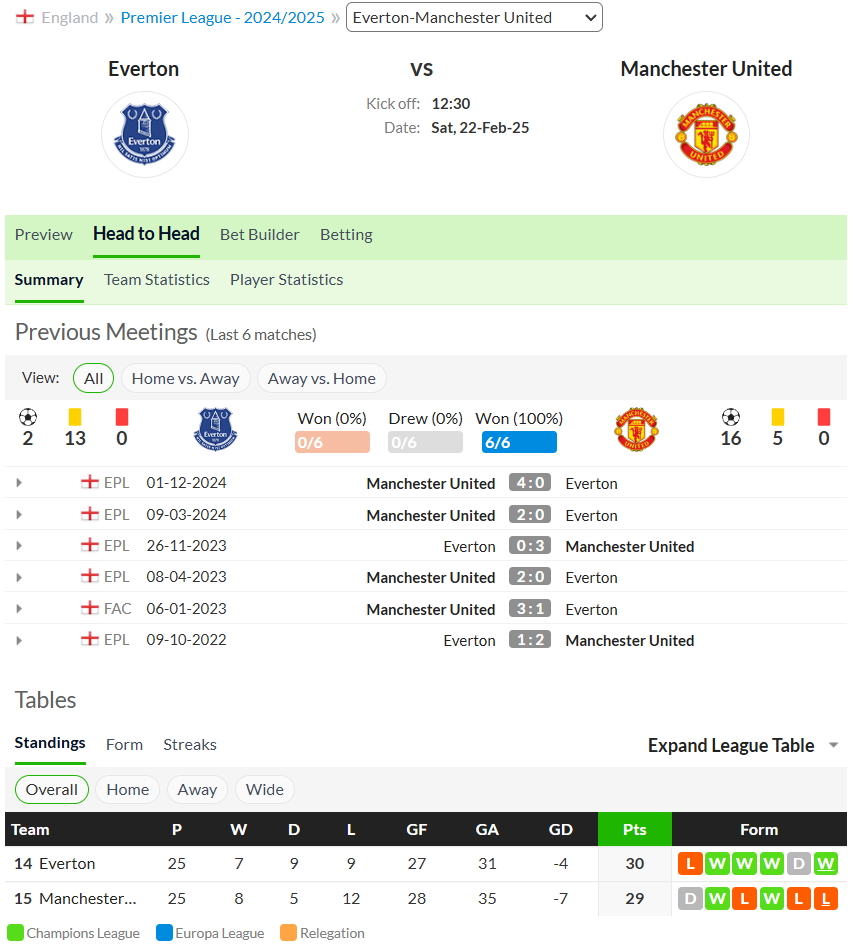This screenshot has height=951, width=850.
Task: Open the Everton-Manchester United match dropdown
Action: [x=474, y=18]
